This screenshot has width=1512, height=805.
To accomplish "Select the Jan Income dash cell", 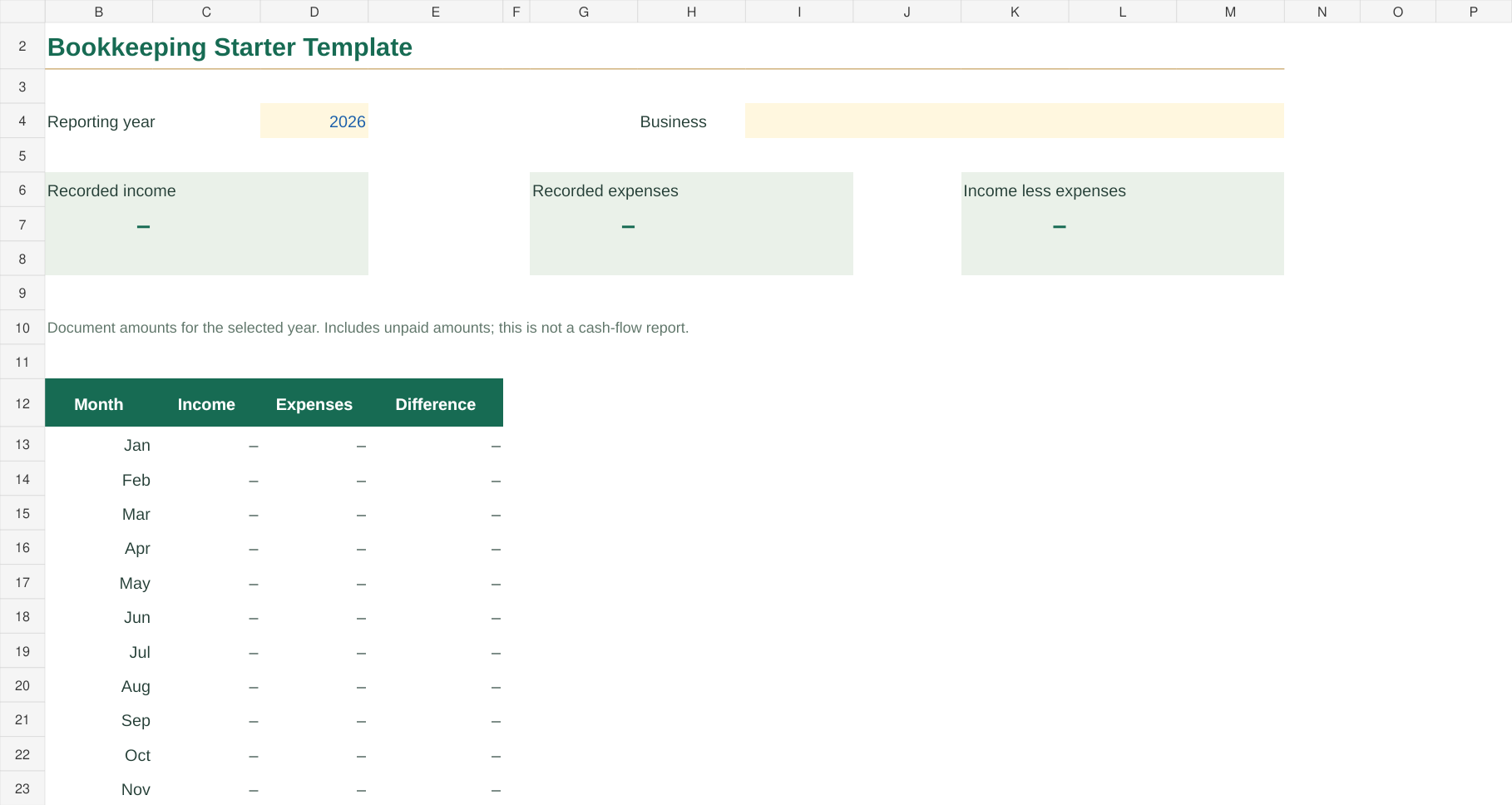I will [206, 445].
